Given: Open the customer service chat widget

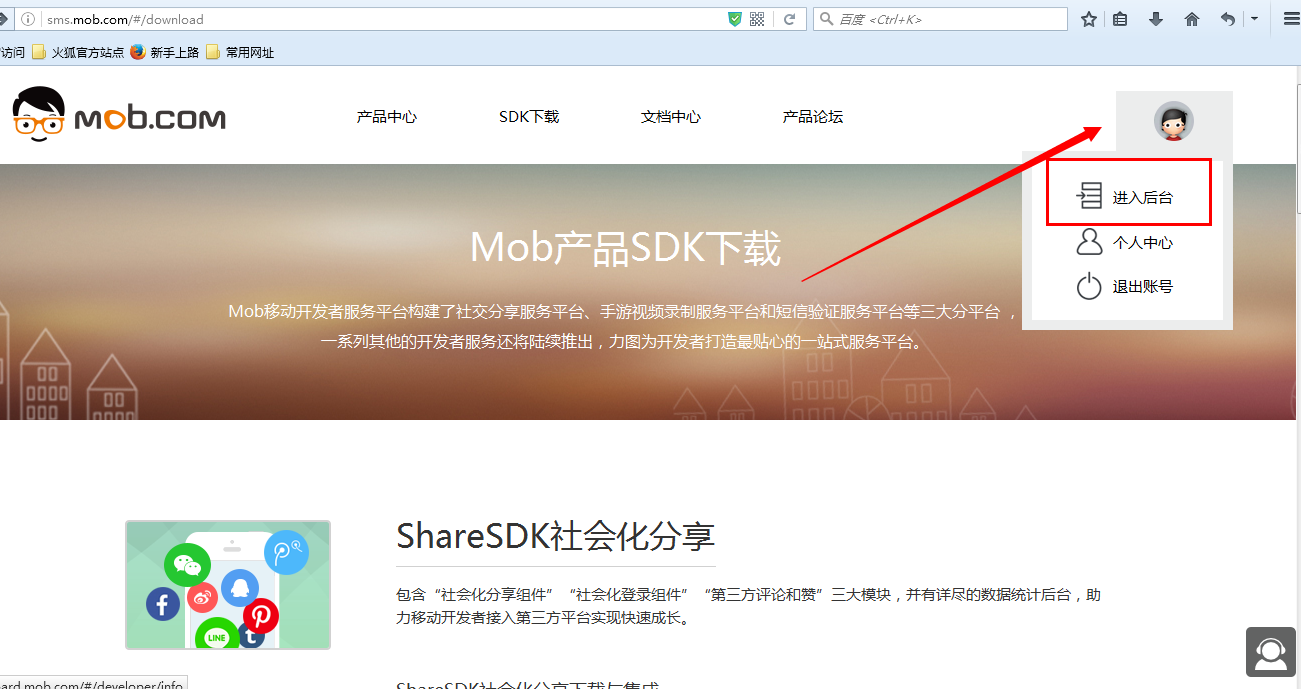Looking at the screenshot, I should [1271, 652].
